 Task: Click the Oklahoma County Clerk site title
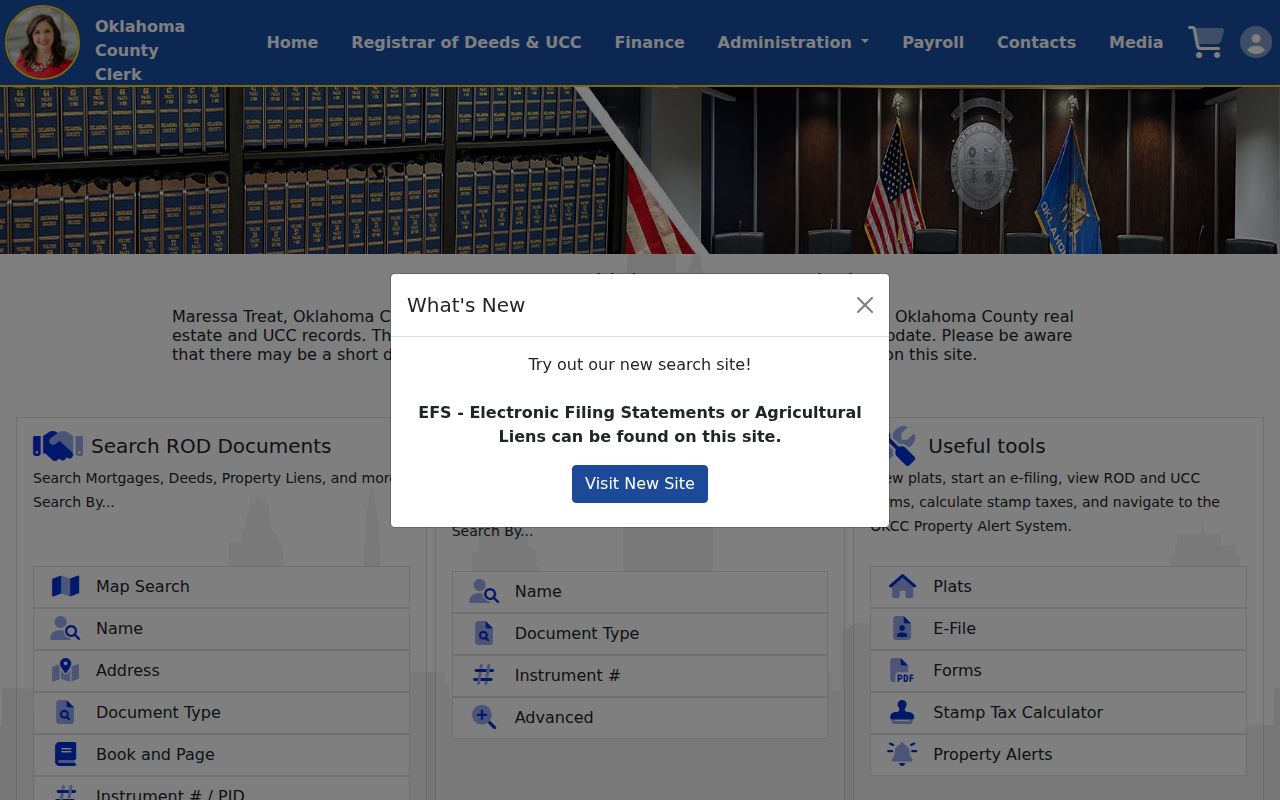pyautogui.click(x=140, y=50)
